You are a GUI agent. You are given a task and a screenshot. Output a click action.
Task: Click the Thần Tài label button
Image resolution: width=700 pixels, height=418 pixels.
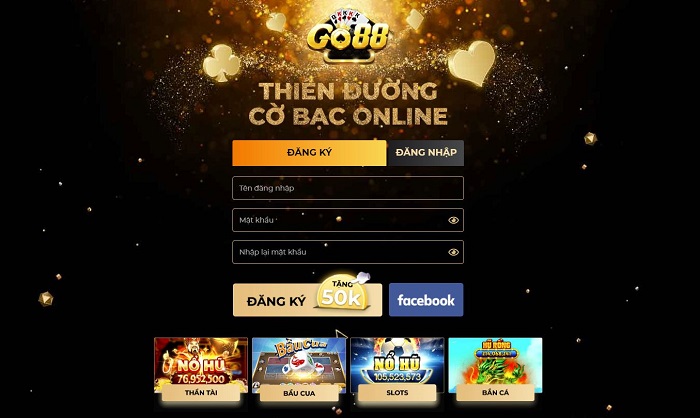click(x=201, y=393)
